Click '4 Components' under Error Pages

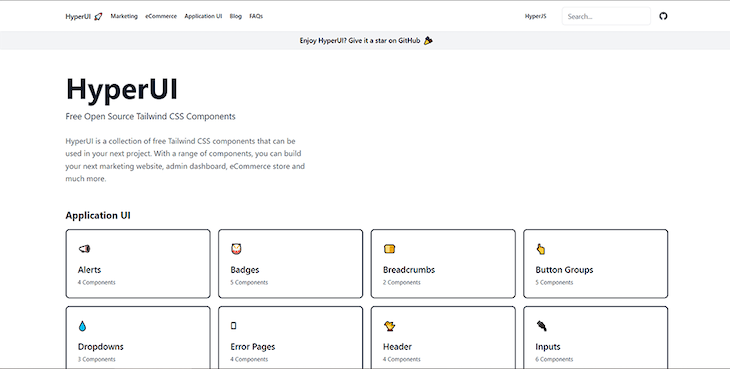pos(249,359)
